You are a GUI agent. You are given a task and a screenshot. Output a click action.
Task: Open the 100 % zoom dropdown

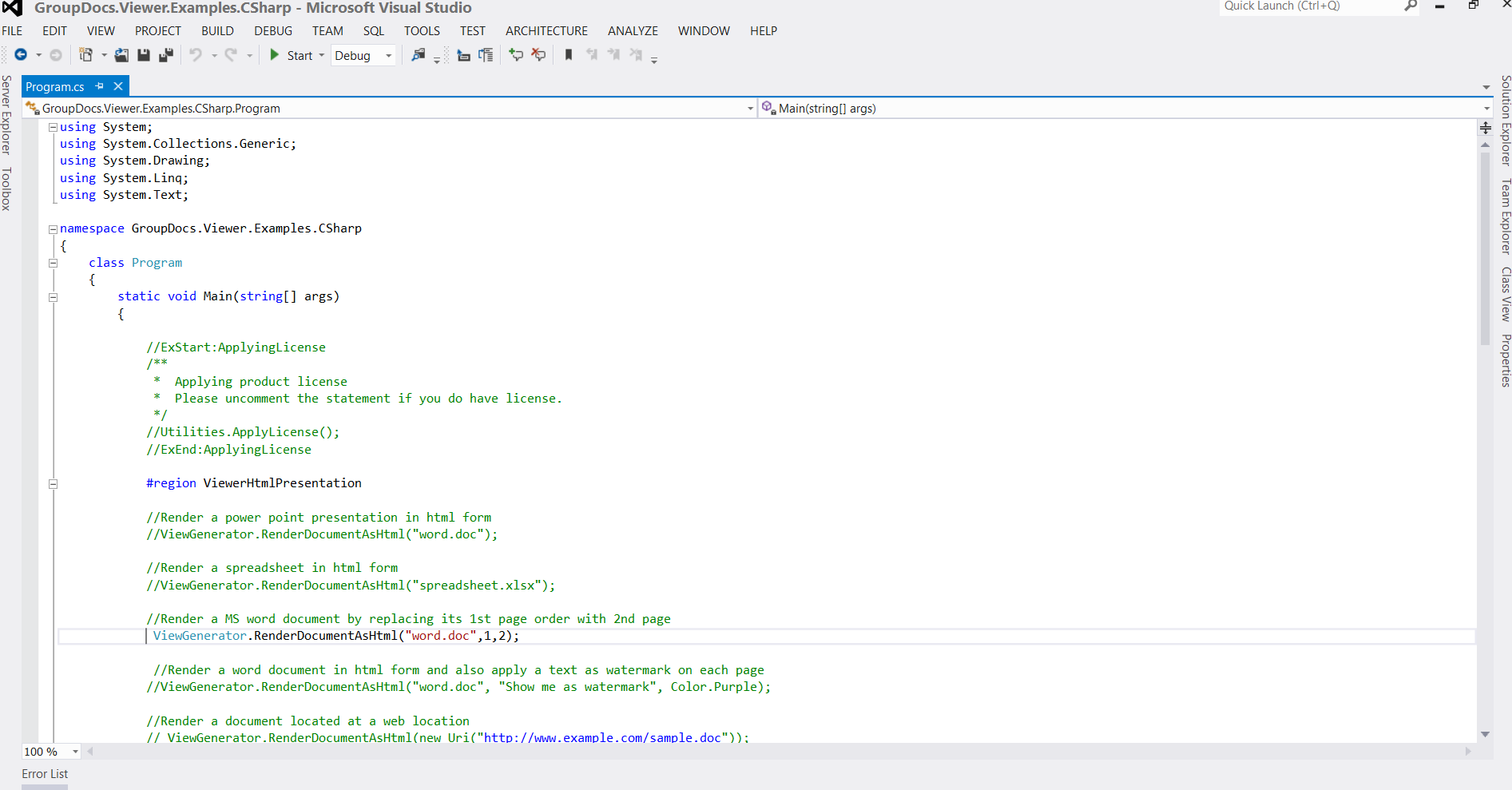point(76,752)
